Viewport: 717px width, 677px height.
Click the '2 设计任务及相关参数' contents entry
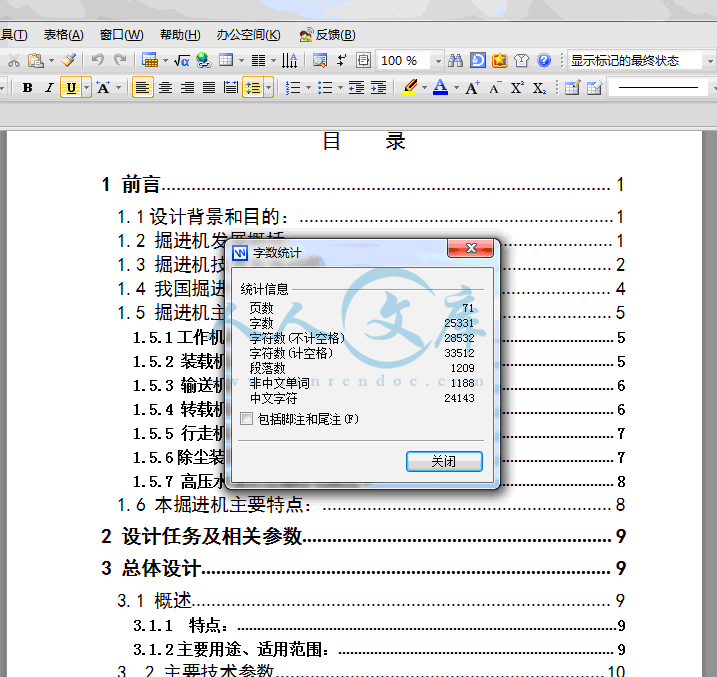(x=363, y=536)
